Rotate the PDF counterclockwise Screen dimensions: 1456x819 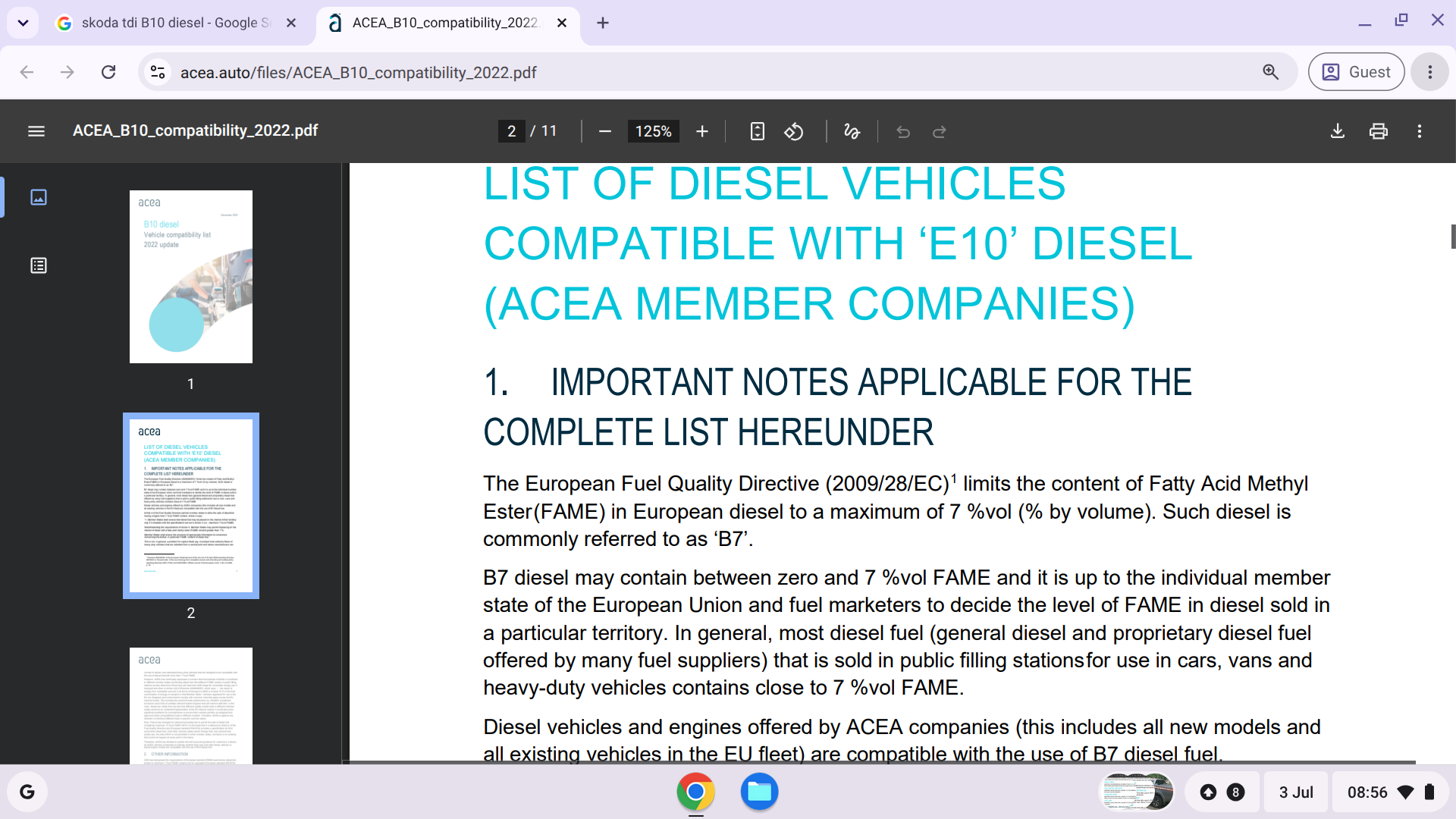794,131
